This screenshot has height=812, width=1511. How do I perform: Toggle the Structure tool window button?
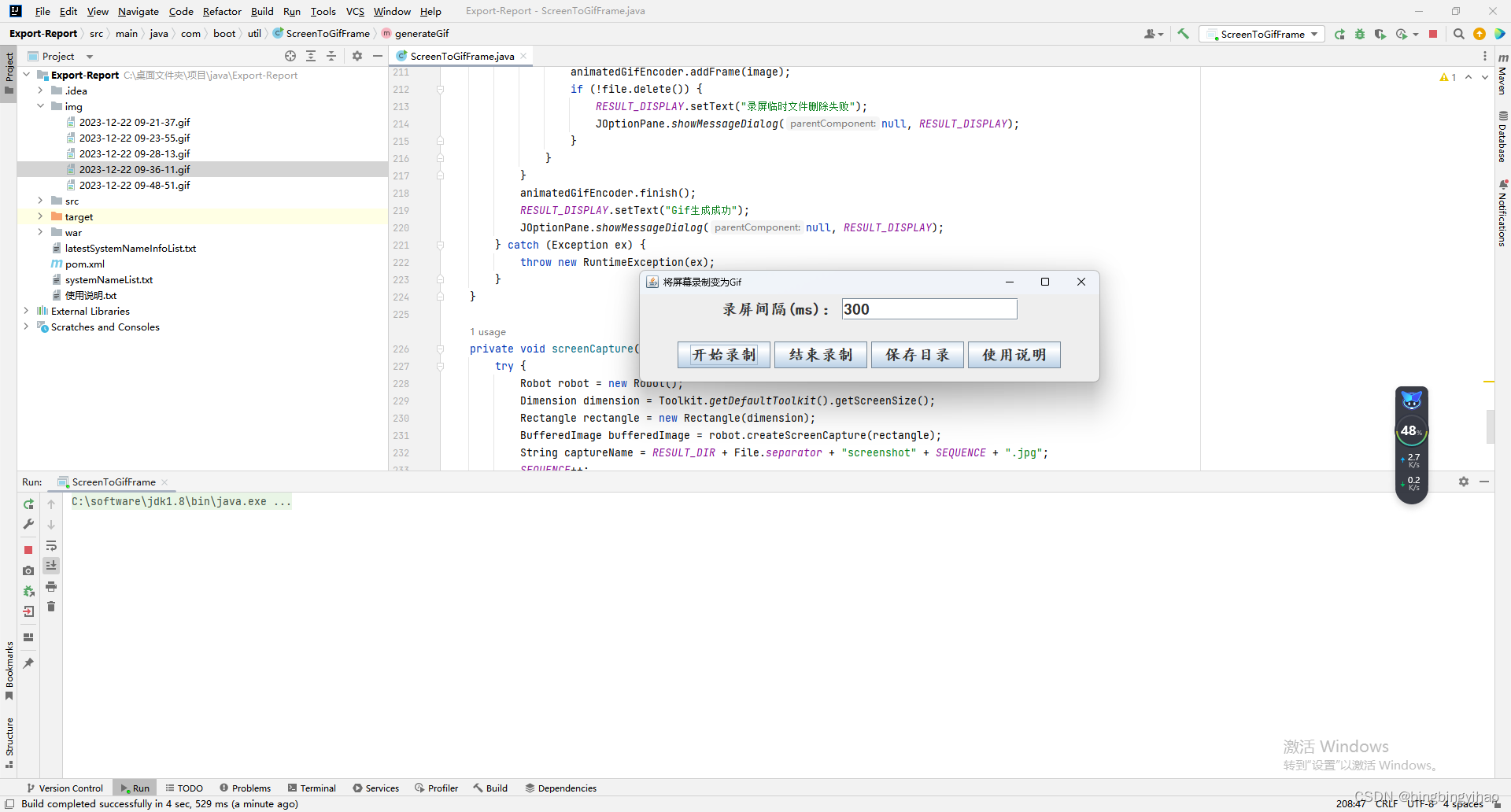9,742
